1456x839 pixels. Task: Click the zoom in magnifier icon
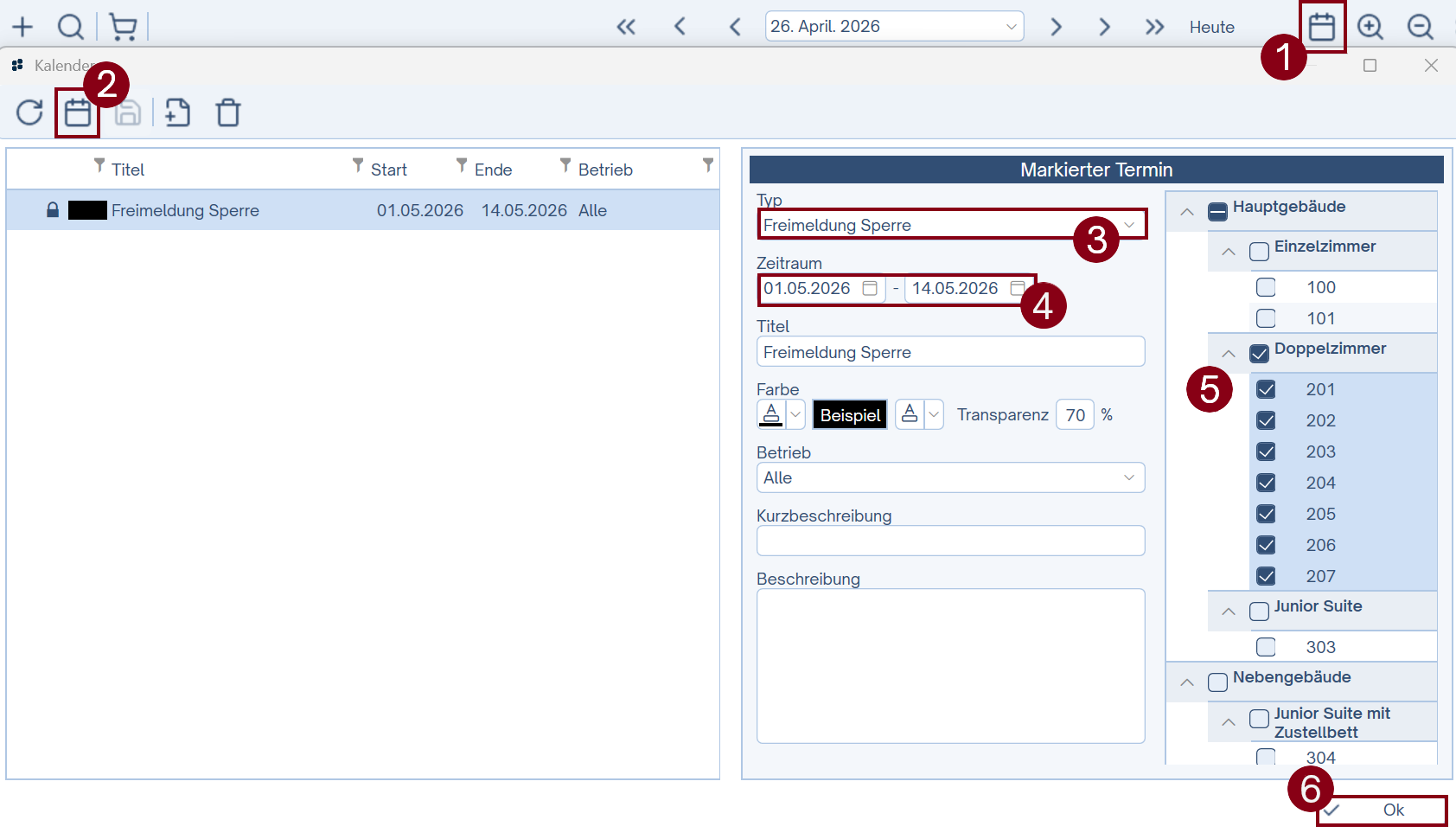click(x=1370, y=27)
